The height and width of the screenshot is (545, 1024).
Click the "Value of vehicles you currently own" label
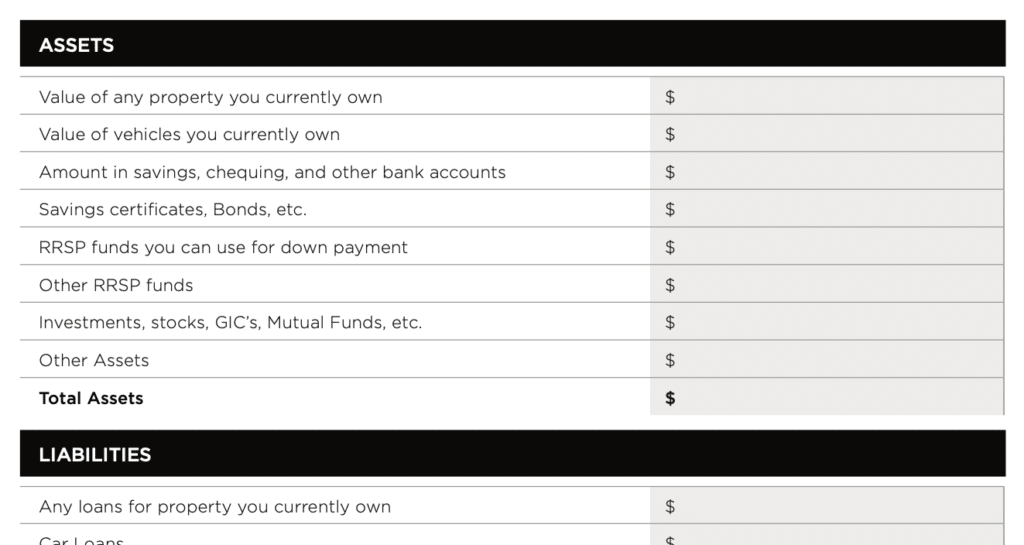pos(189,134)
